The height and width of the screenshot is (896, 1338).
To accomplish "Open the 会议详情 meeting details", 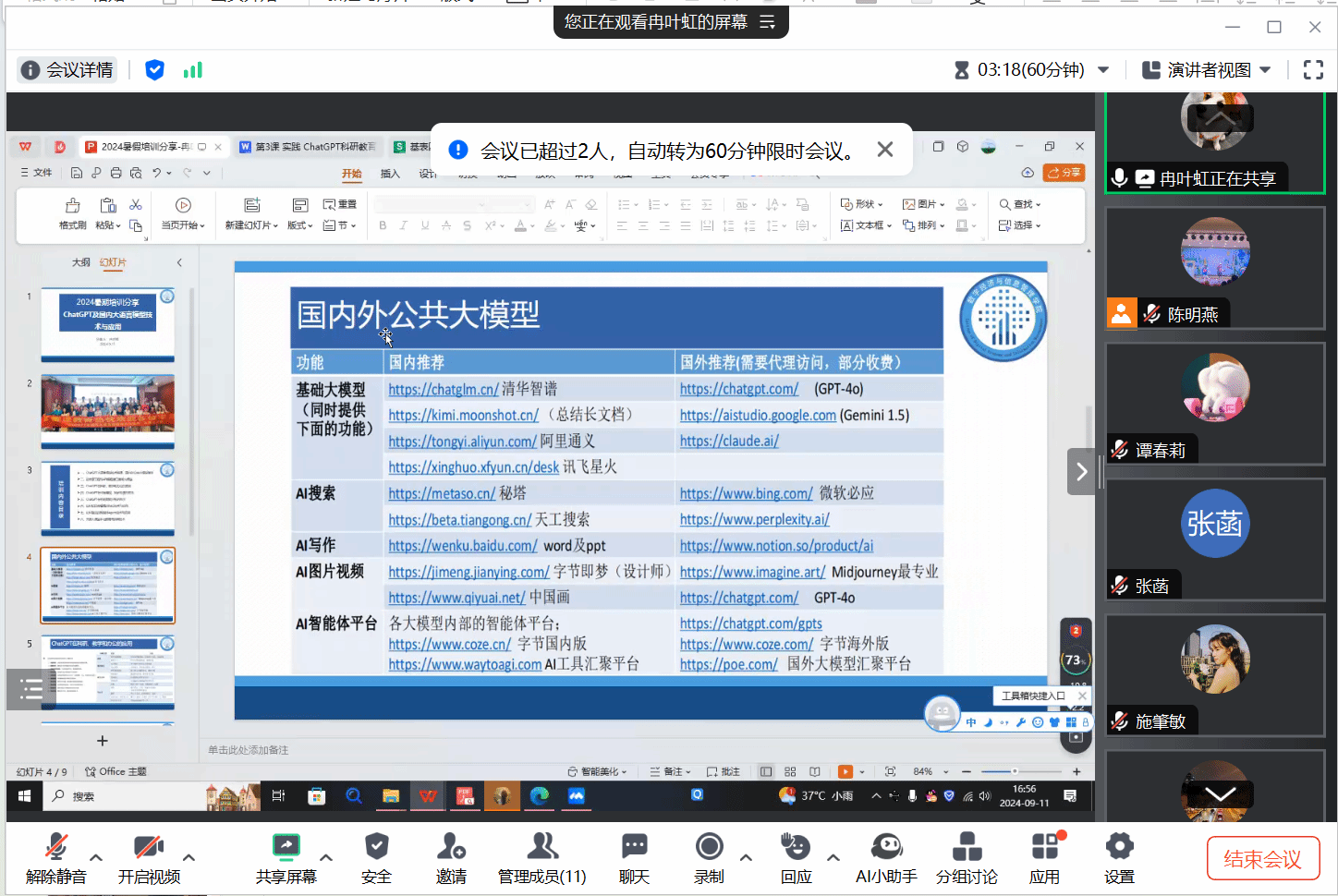I will pos(67,70).
